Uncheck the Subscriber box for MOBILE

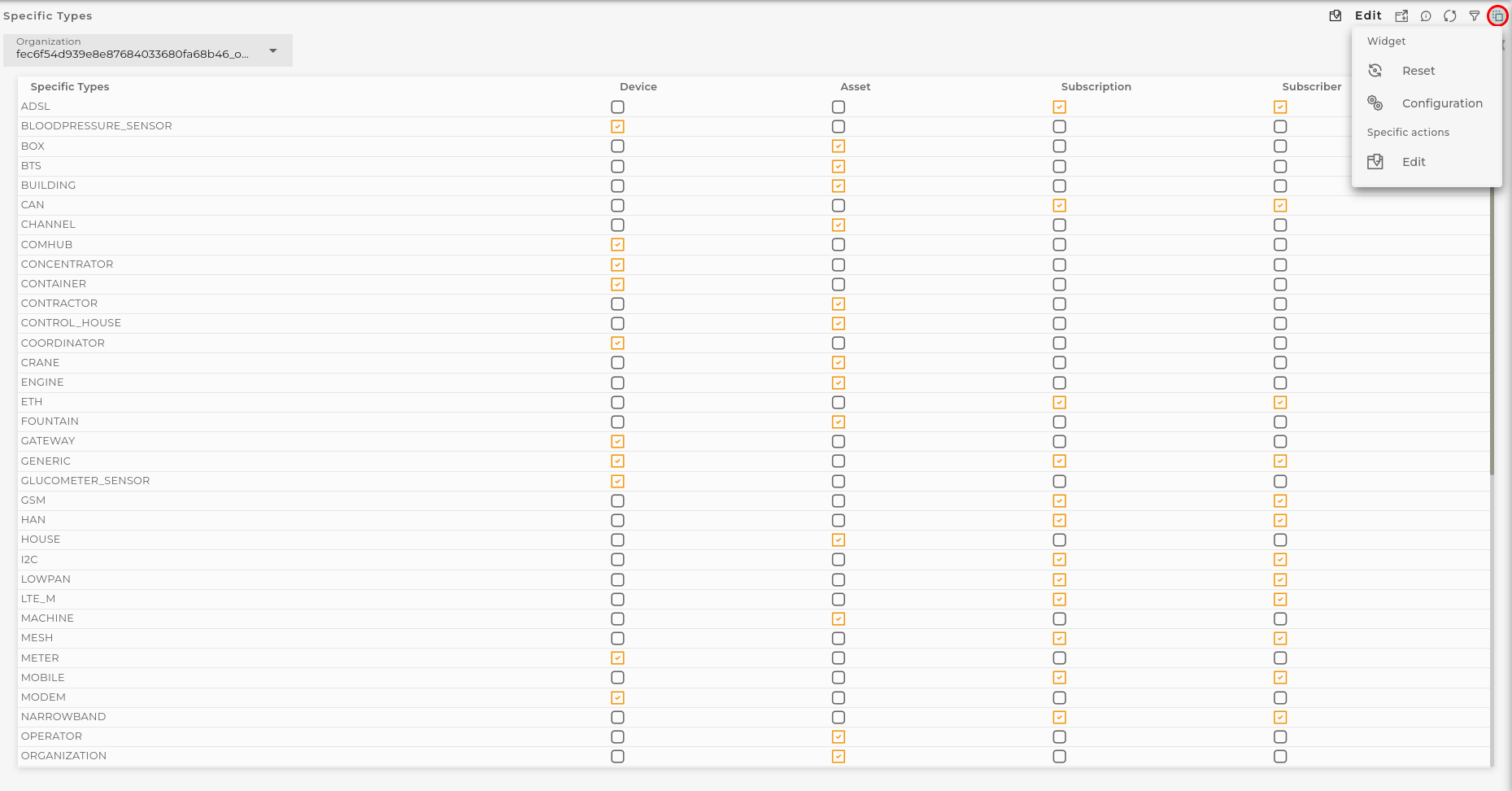pos(1280,678)
